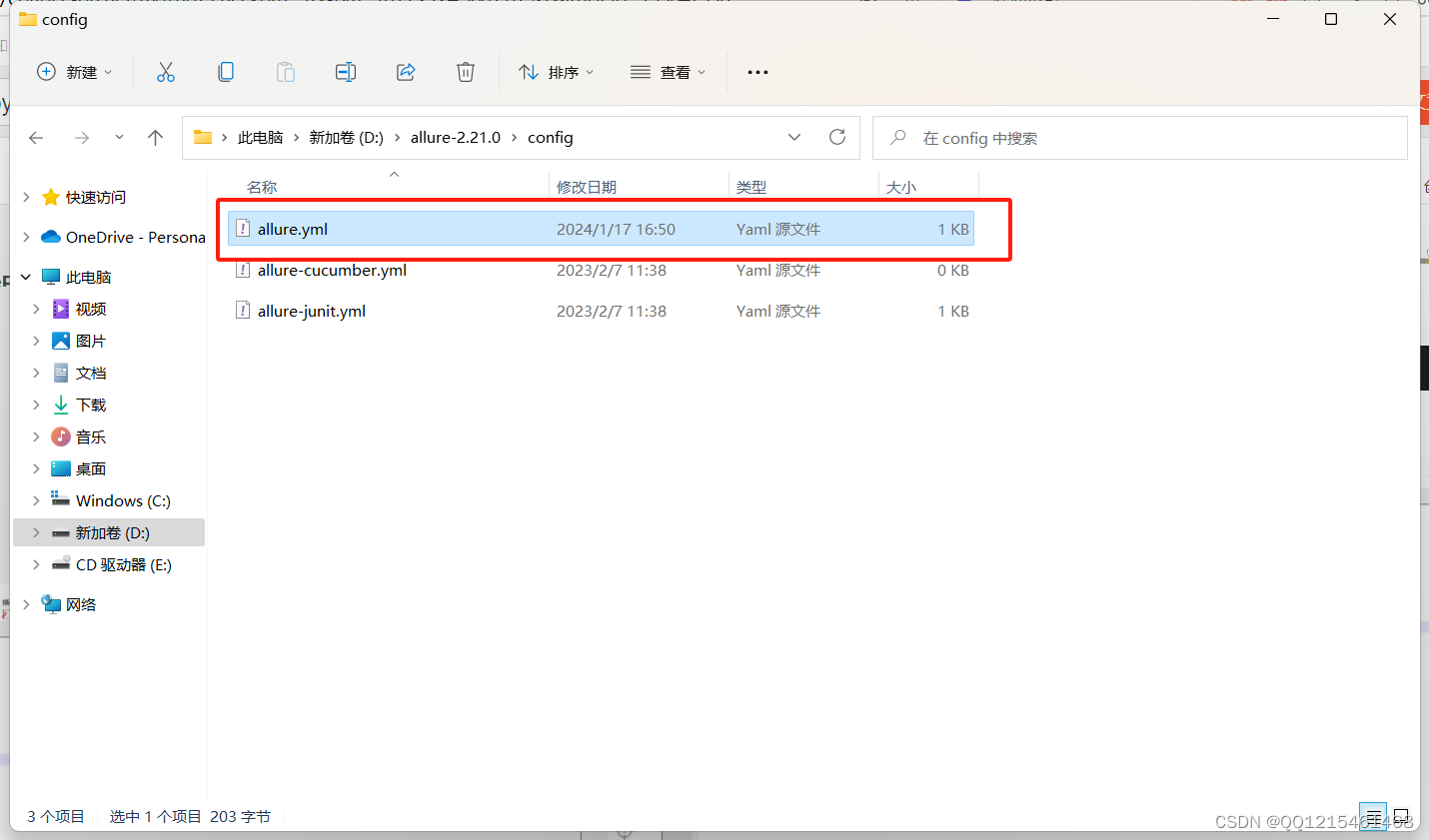Sort by the 大小 column header
The height and width of the screenshot is (840, 1429).
pos(900,187)
